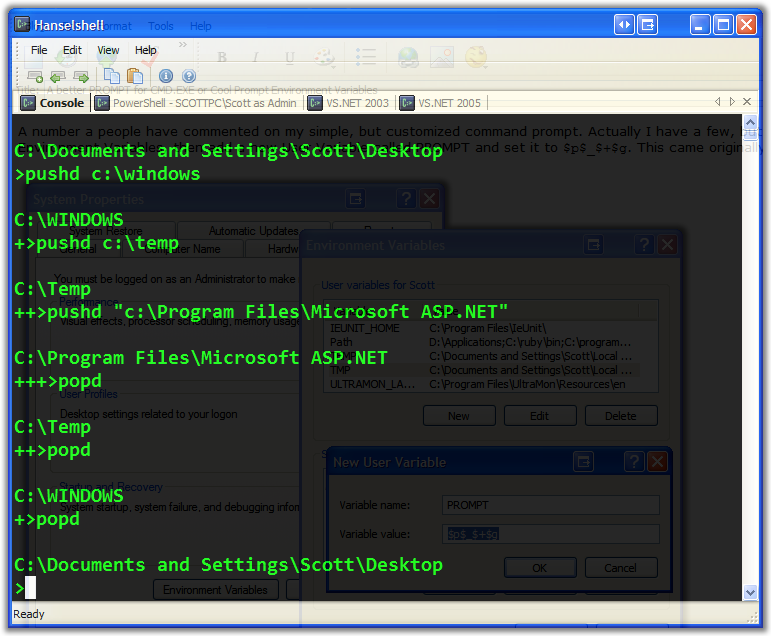Click the Copy toolbar icon
Screen dimensions: 771x636
[x=110, y=76]
